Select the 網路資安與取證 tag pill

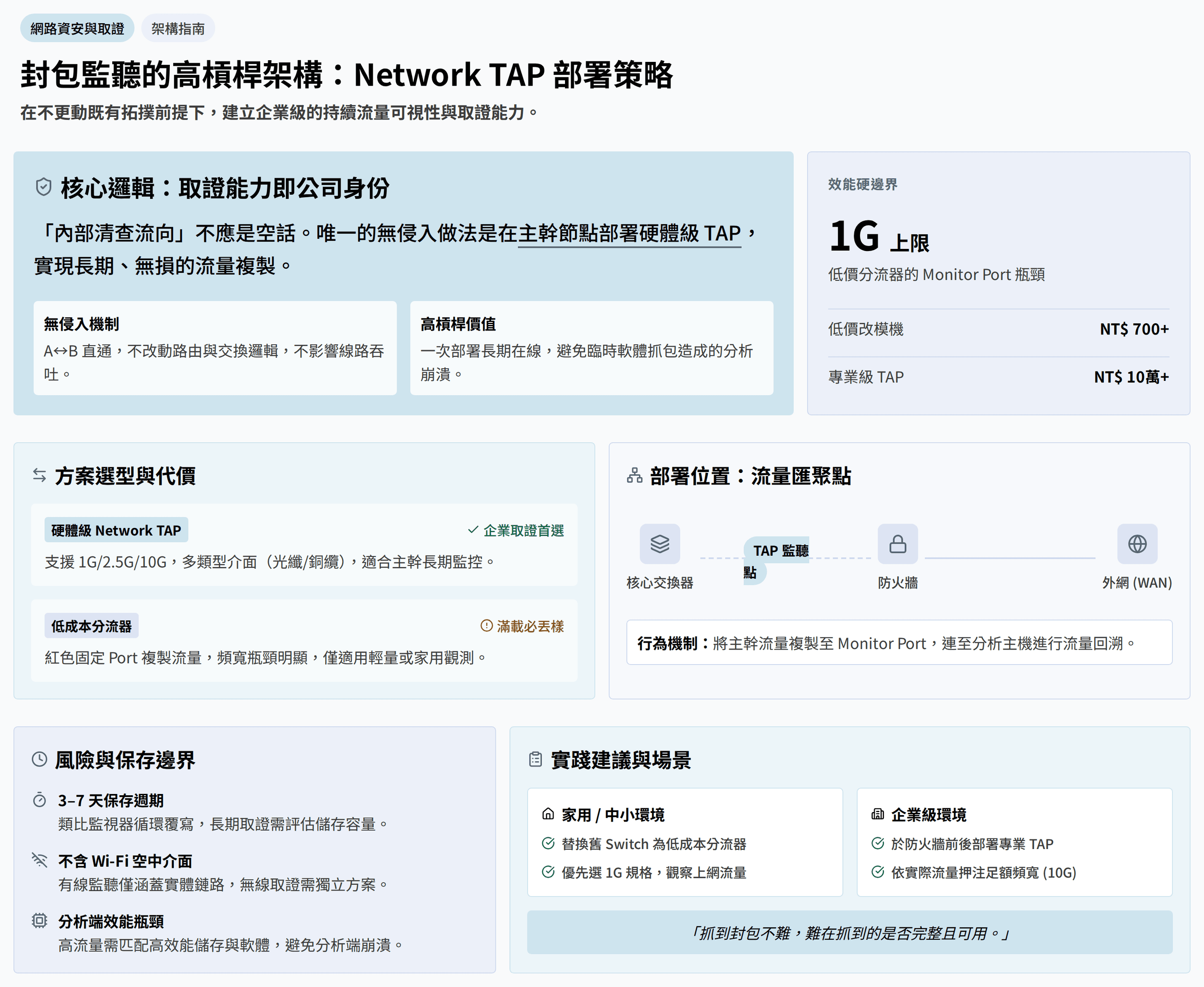[x=77, y=28]
